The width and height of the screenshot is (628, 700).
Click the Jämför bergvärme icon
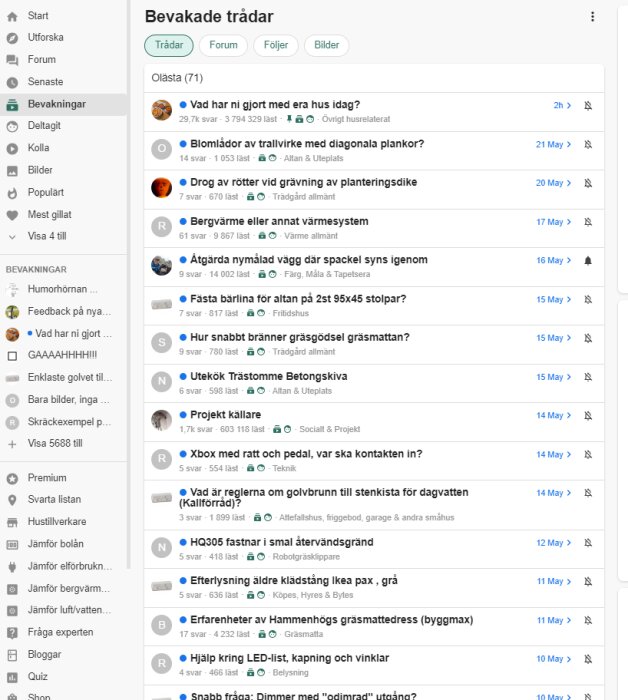pos(12,589)
